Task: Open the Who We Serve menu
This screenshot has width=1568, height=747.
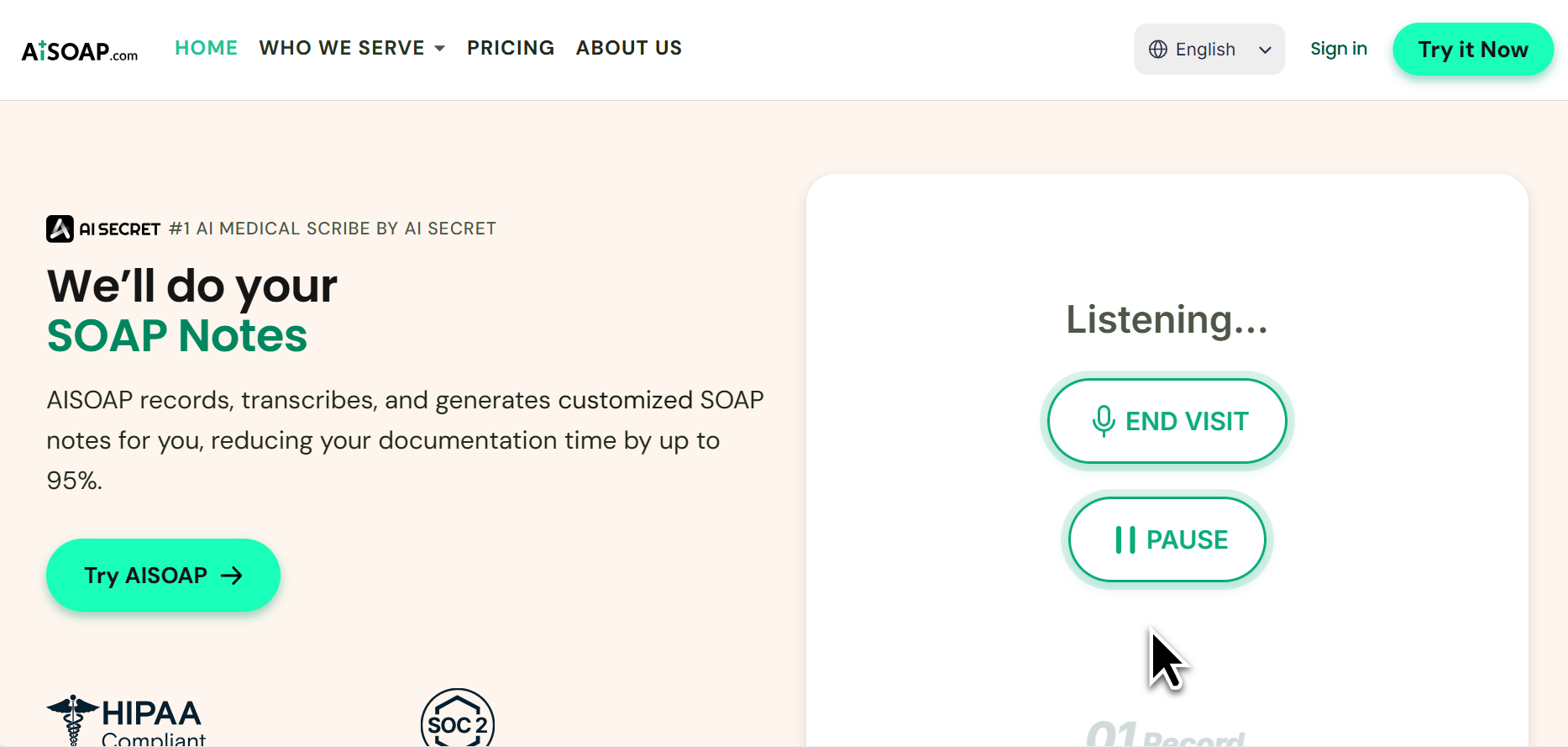Action: [342, 48]
